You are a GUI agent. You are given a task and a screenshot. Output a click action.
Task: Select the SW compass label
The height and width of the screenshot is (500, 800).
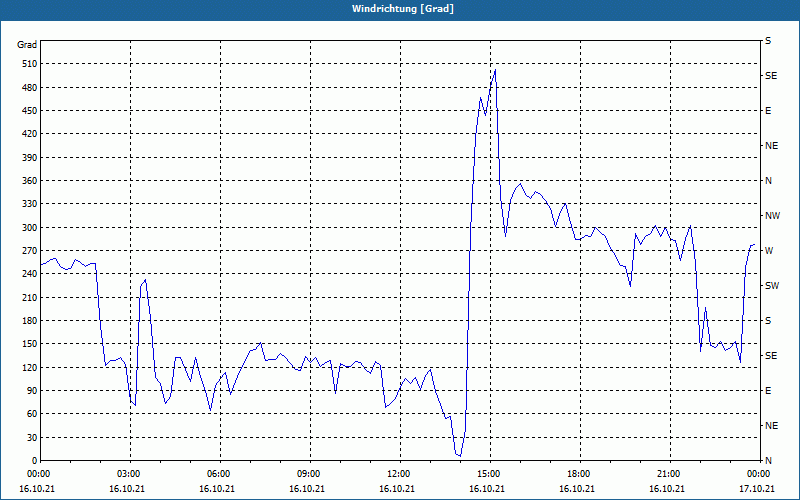(772, 286)
